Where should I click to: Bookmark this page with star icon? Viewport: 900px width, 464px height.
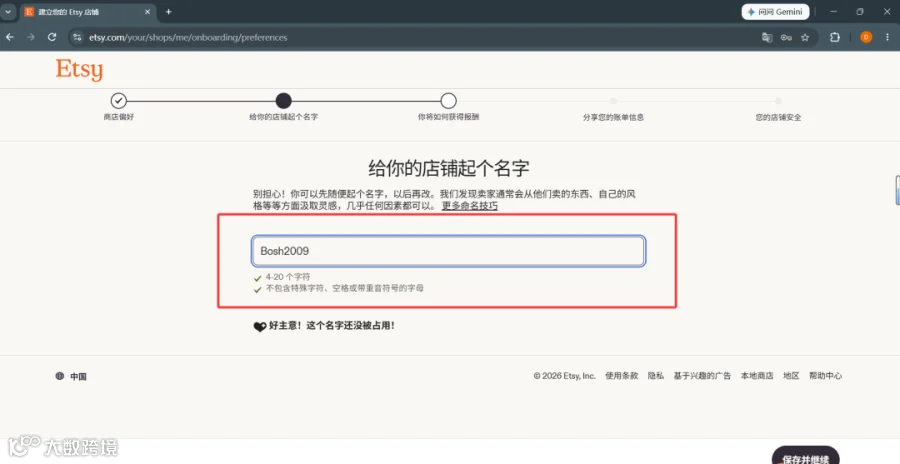[805, 37]
